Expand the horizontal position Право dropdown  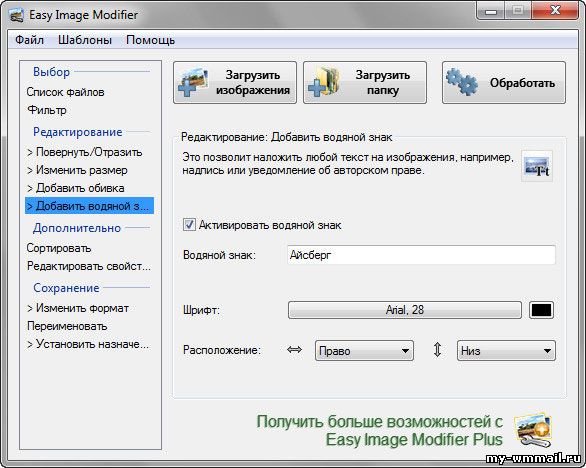coord(364,351)
